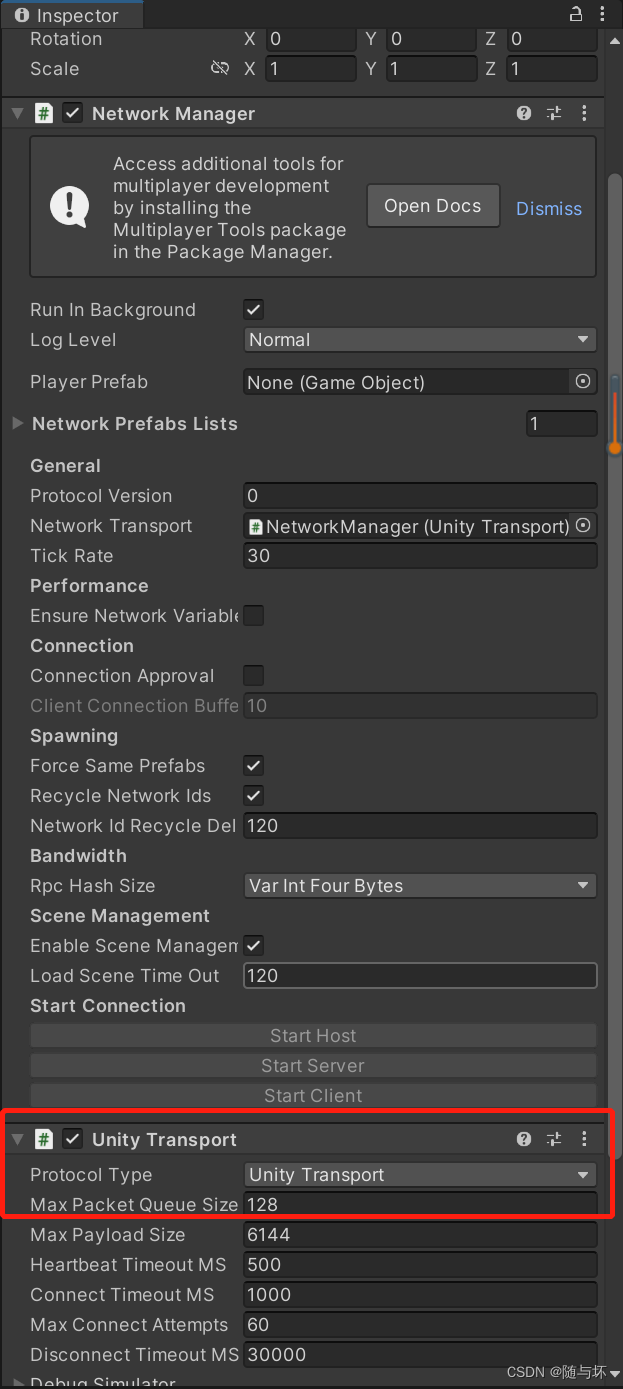Open the Network Manager three-dot menu

pos(584,113)
